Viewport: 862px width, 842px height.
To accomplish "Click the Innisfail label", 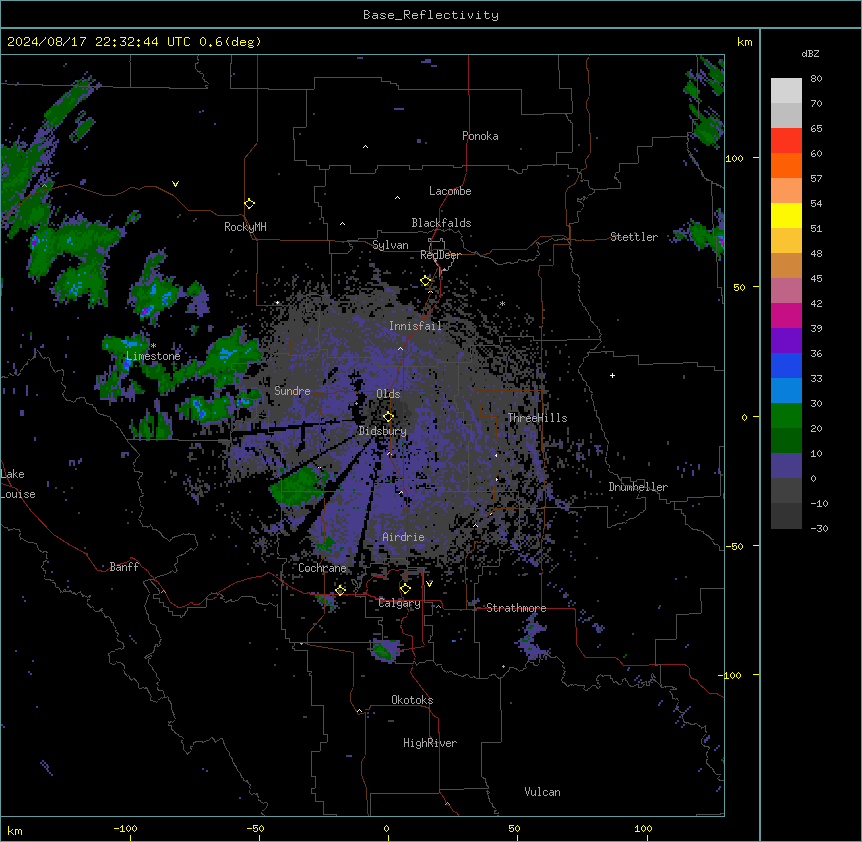I will [415, 326].
